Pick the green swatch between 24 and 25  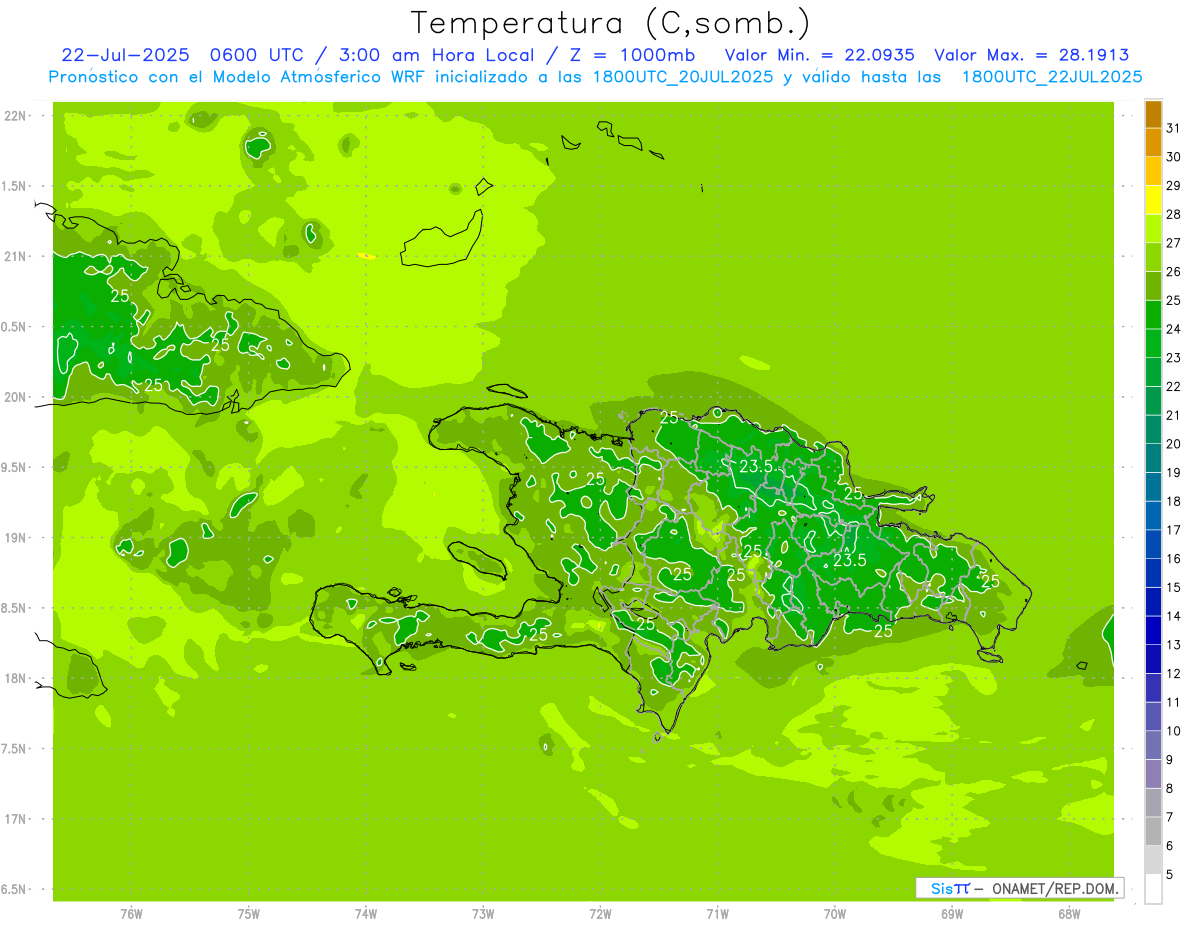coord(1153,315)
